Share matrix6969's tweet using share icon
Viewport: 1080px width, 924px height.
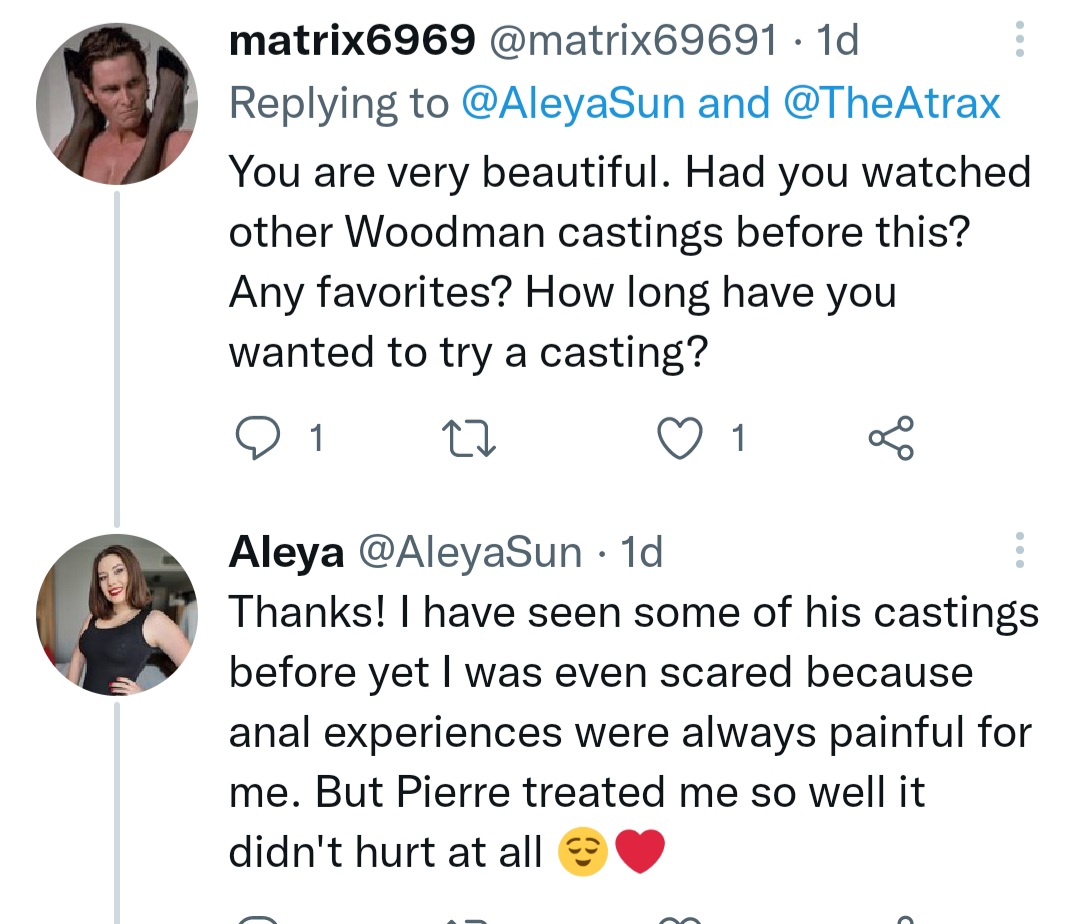(890, 439)
